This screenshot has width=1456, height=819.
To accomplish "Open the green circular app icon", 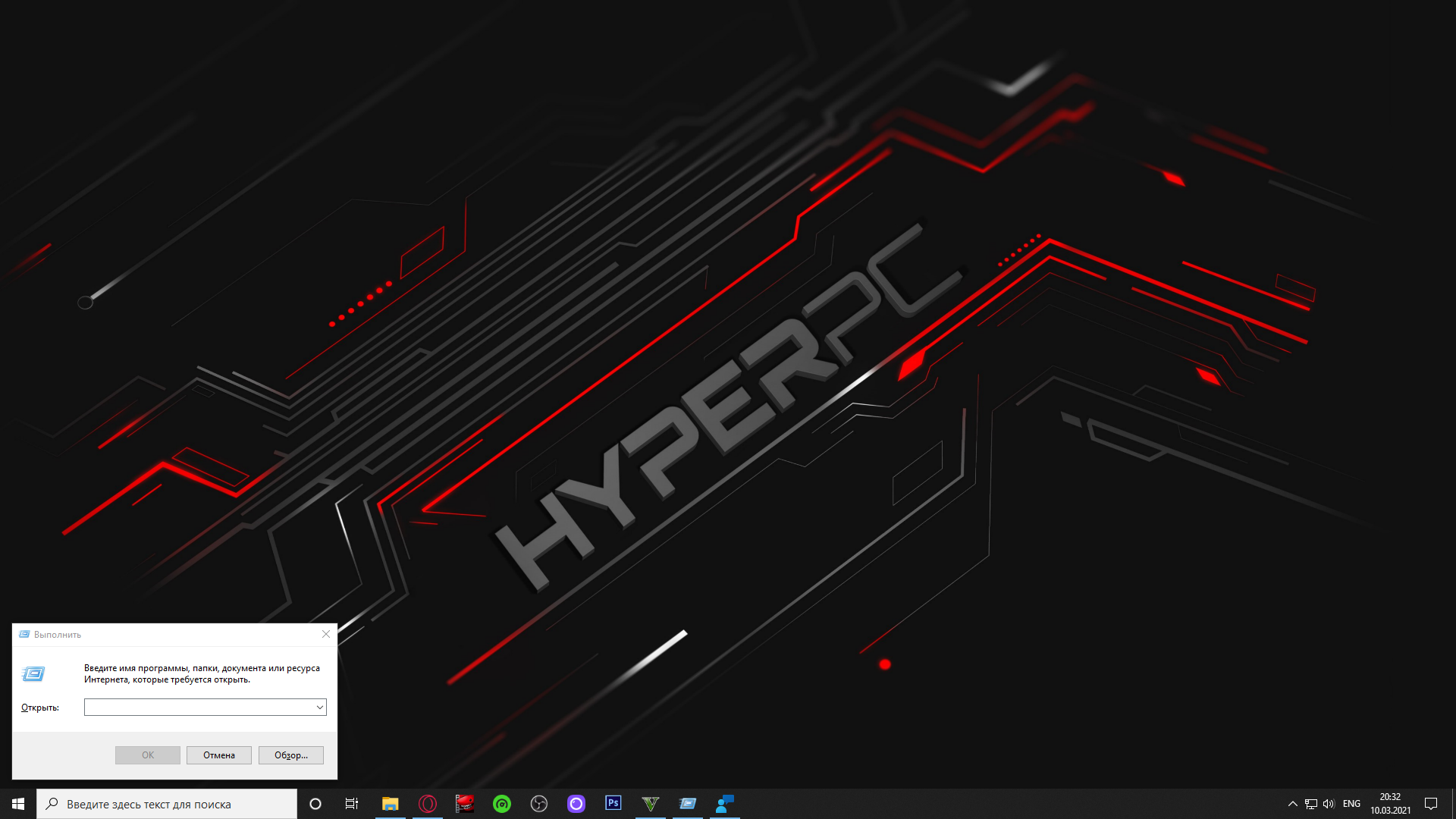I will tap(502, 804).
